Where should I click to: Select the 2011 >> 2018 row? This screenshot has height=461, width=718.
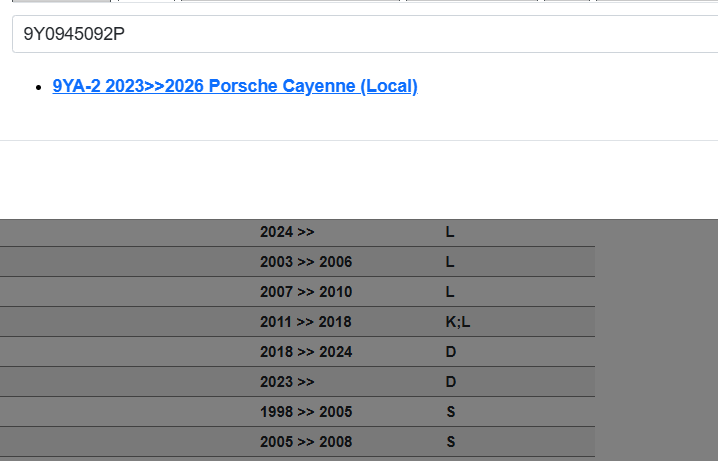coord(305,322)
